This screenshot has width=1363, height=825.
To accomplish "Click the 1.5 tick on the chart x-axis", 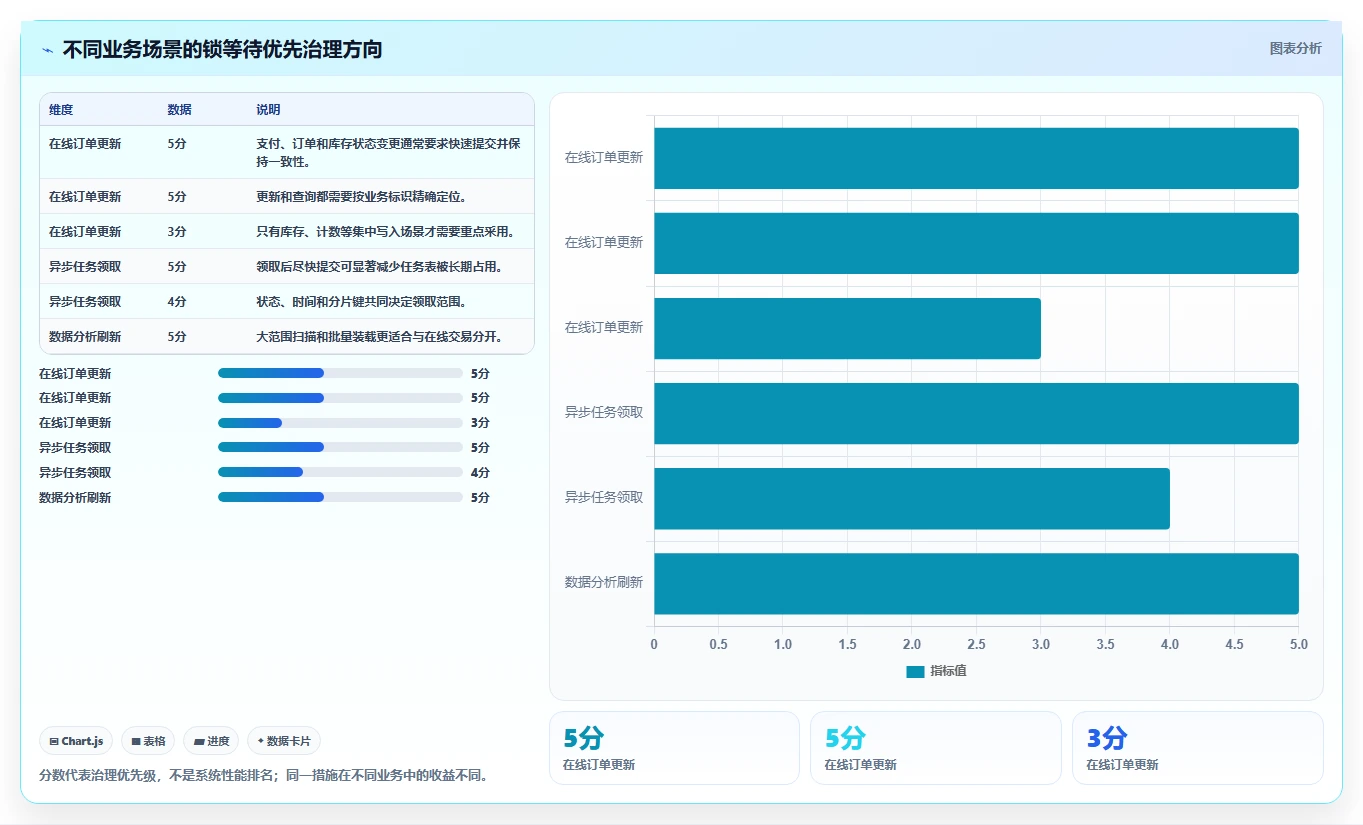I will (x=847, y=644).
